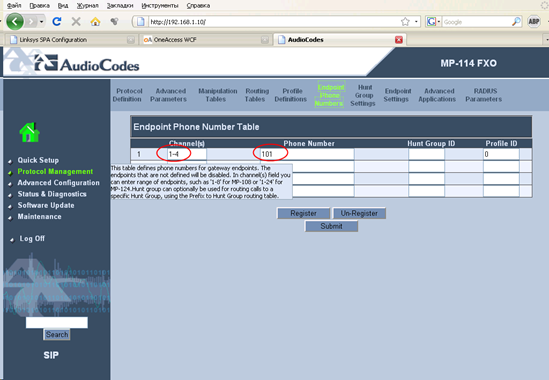Close the AudioCodes tab

[398, 40]
